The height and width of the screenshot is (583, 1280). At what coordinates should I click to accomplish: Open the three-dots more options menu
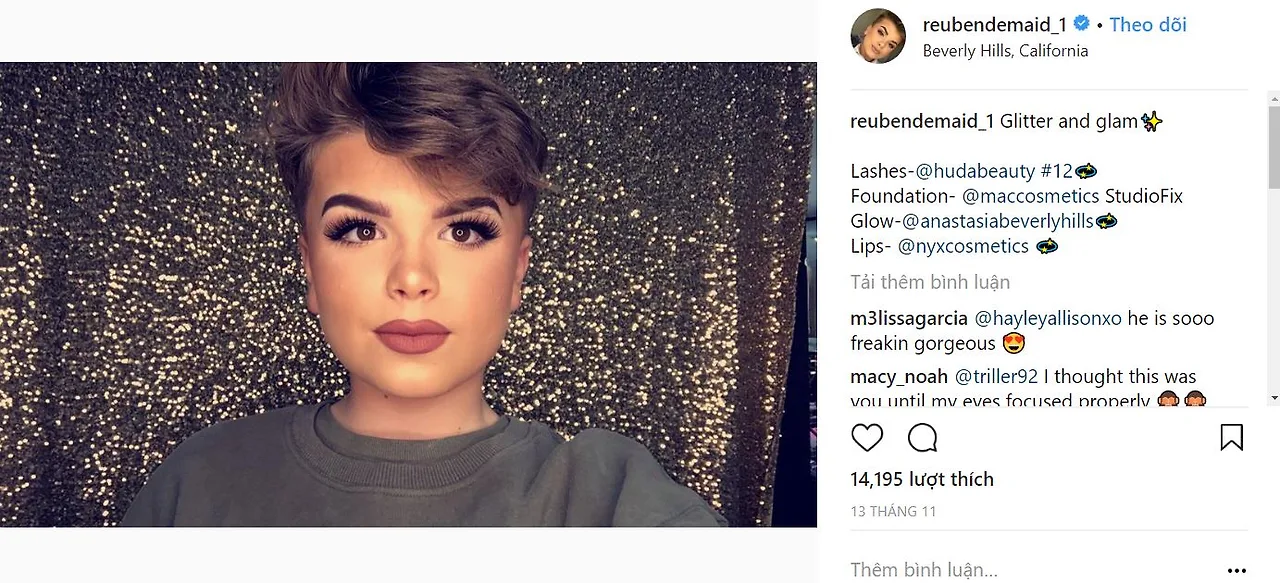(x=1237, y=570)
